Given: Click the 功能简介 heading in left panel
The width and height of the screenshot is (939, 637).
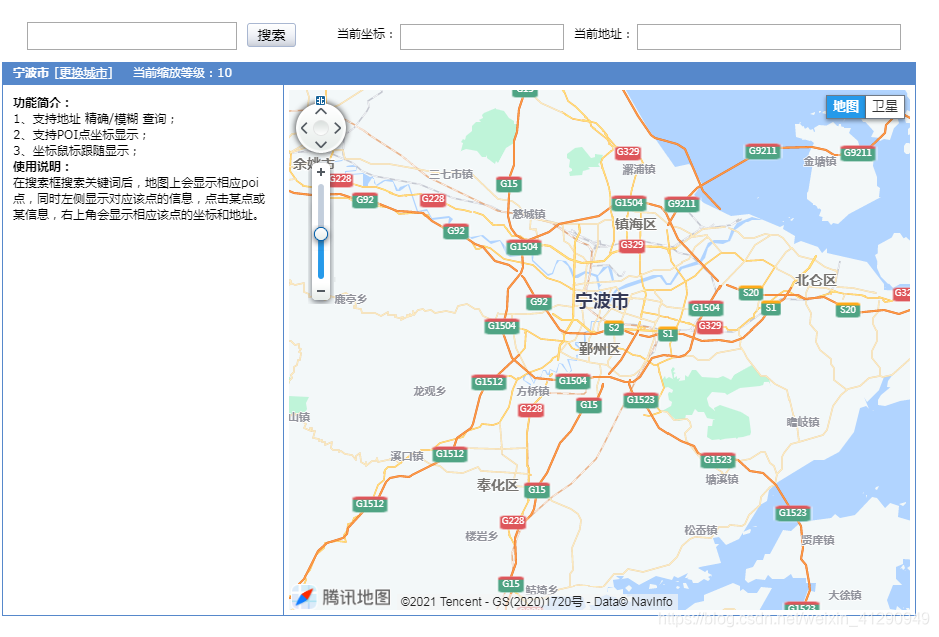Looking at the screenshot, I should pos(41,102).
